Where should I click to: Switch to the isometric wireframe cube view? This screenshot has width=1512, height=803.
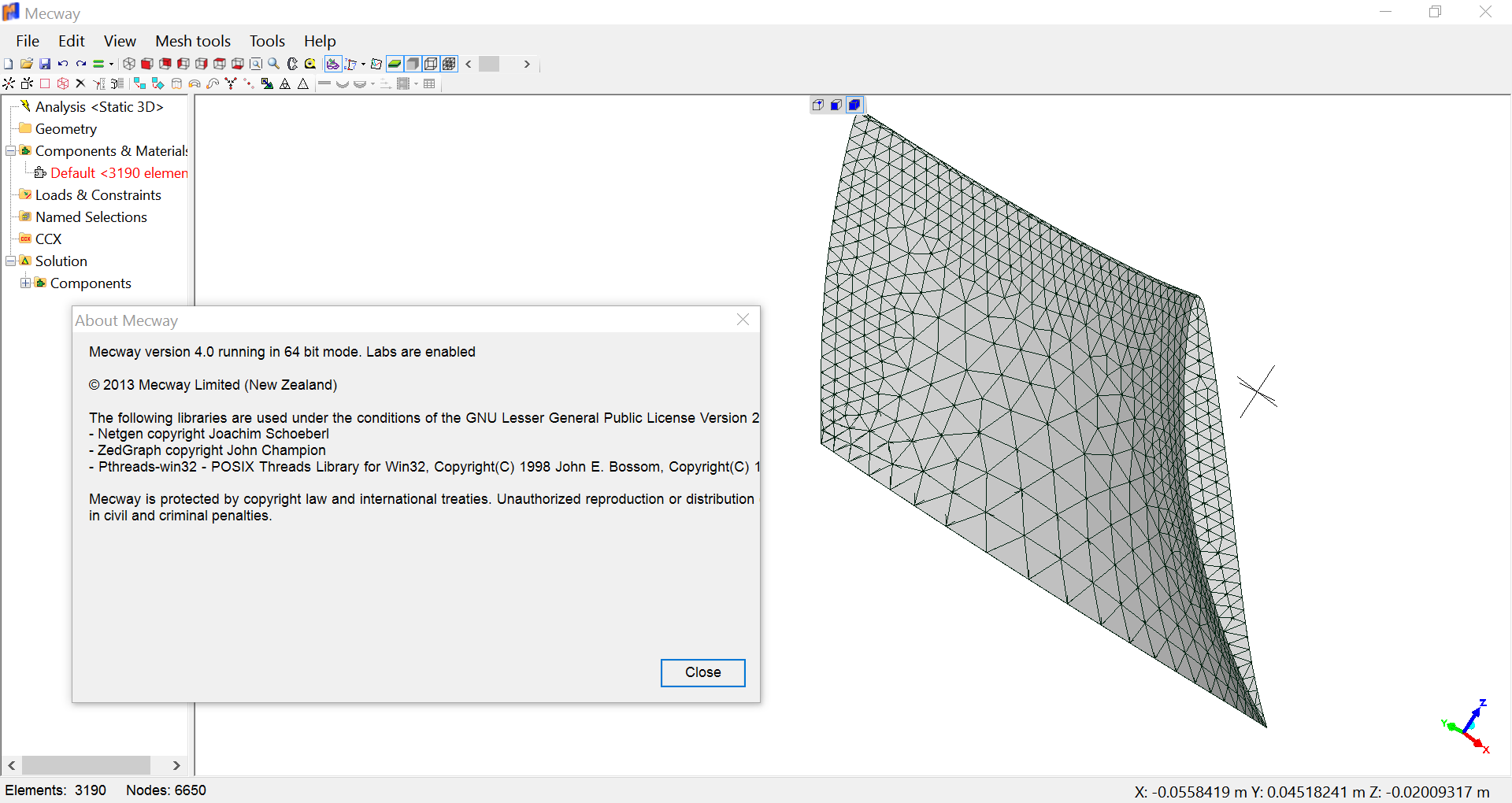pos(129,64)
